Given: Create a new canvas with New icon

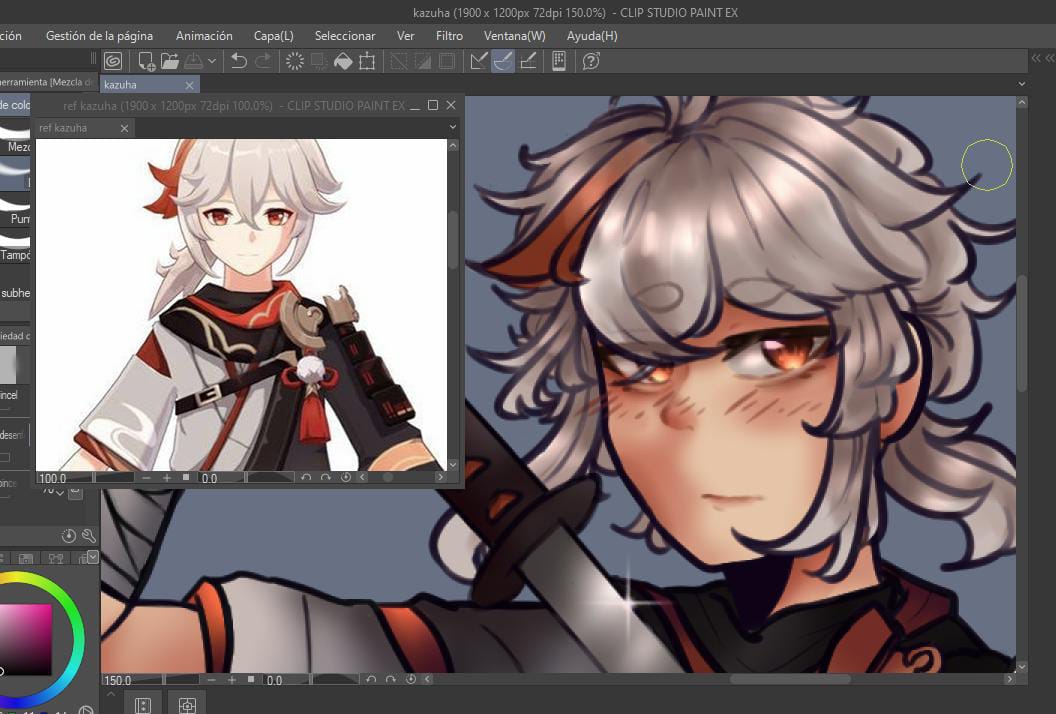Looking at the screenshot, I should tap(145, 61).
